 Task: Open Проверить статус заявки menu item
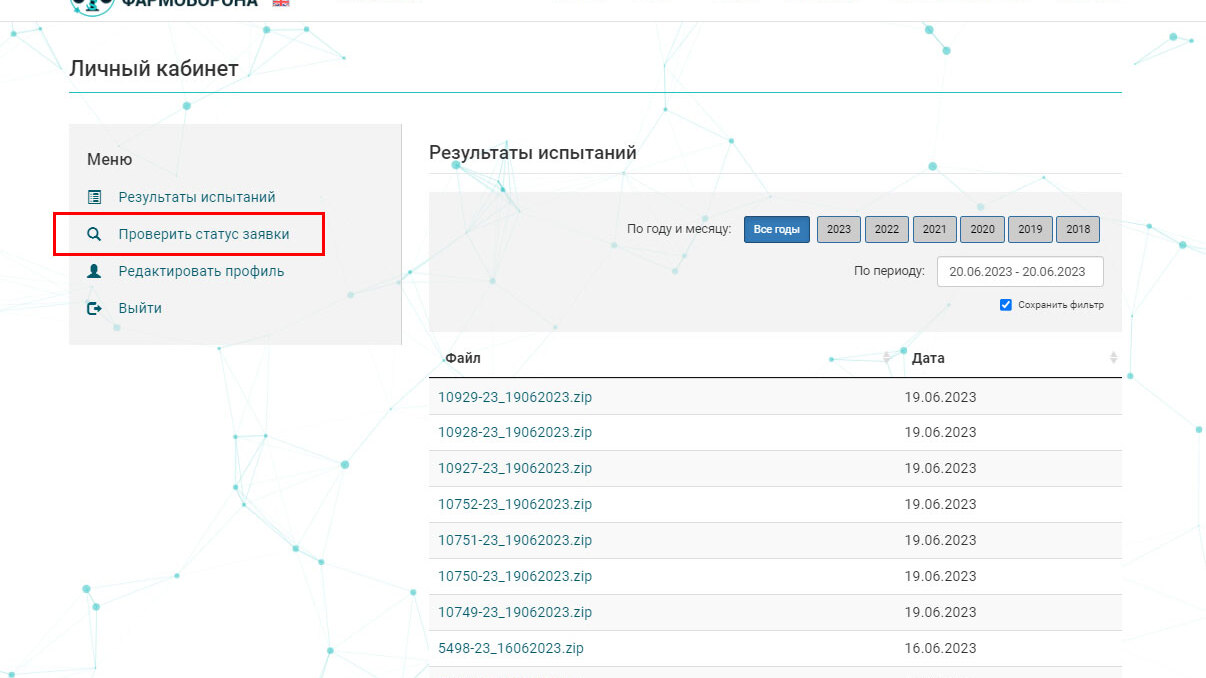[x=204, y=234]
